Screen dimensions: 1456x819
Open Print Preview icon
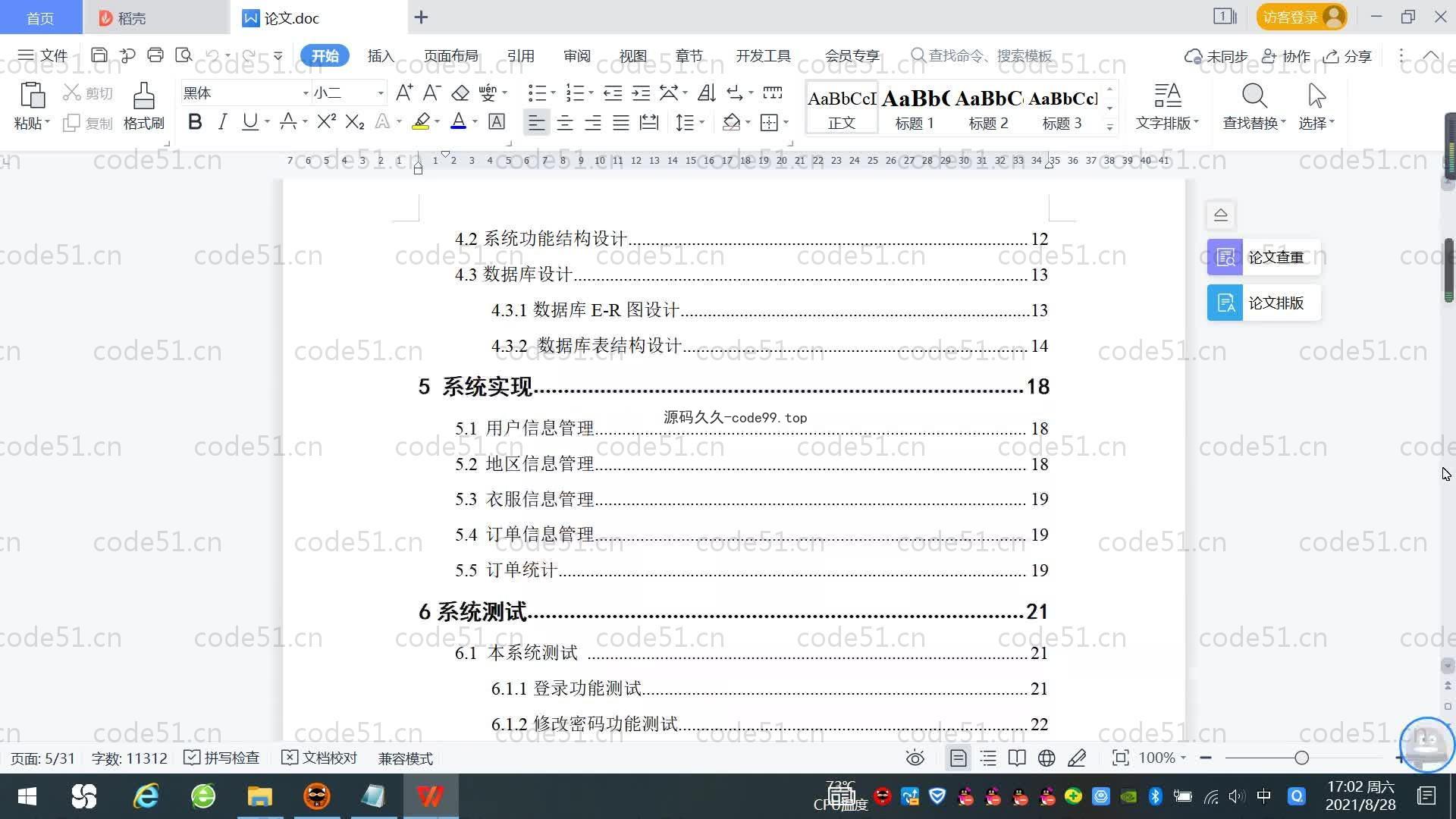184,55
